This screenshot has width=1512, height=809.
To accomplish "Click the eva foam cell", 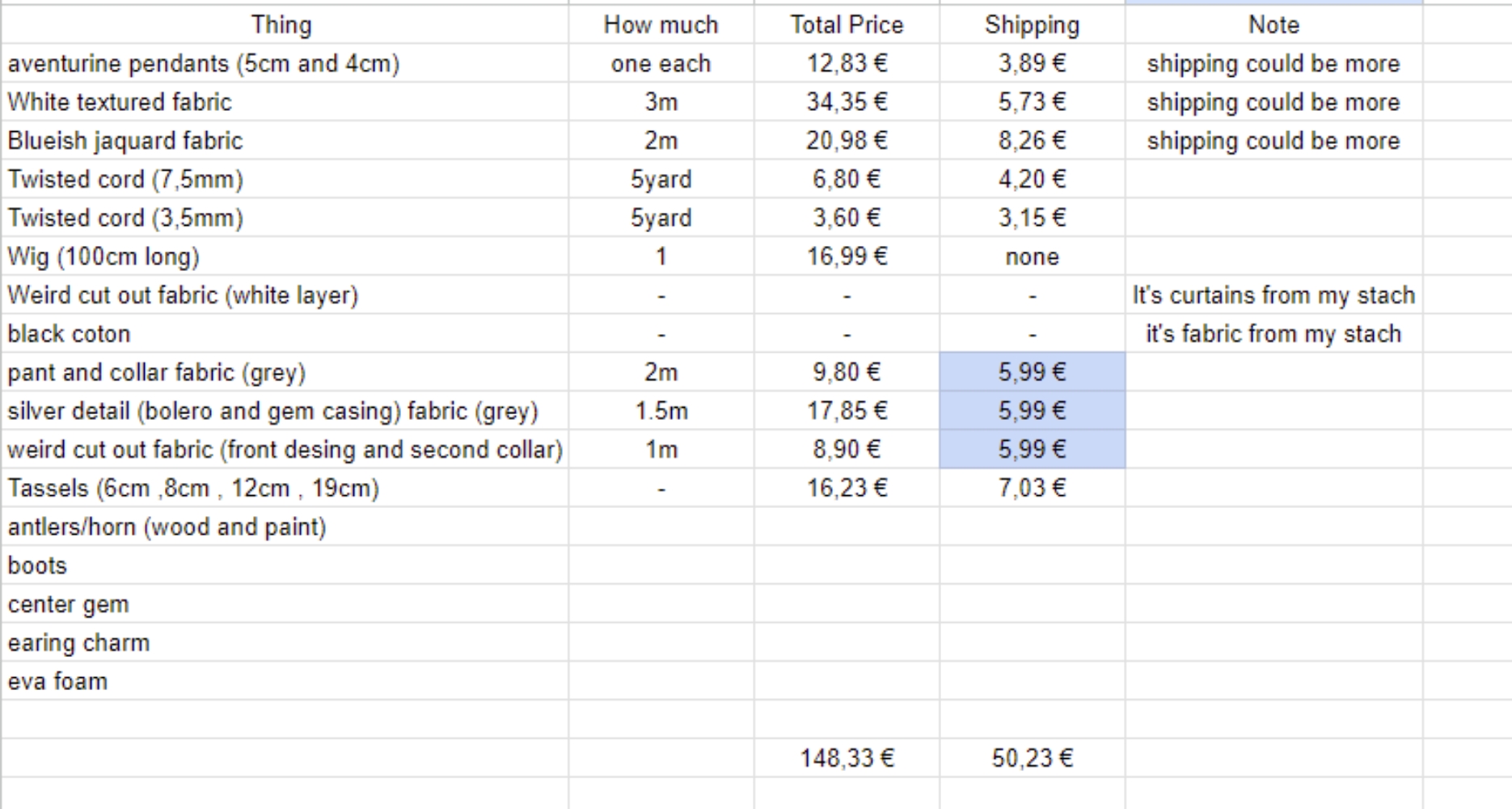I will (x=57, y=682).
